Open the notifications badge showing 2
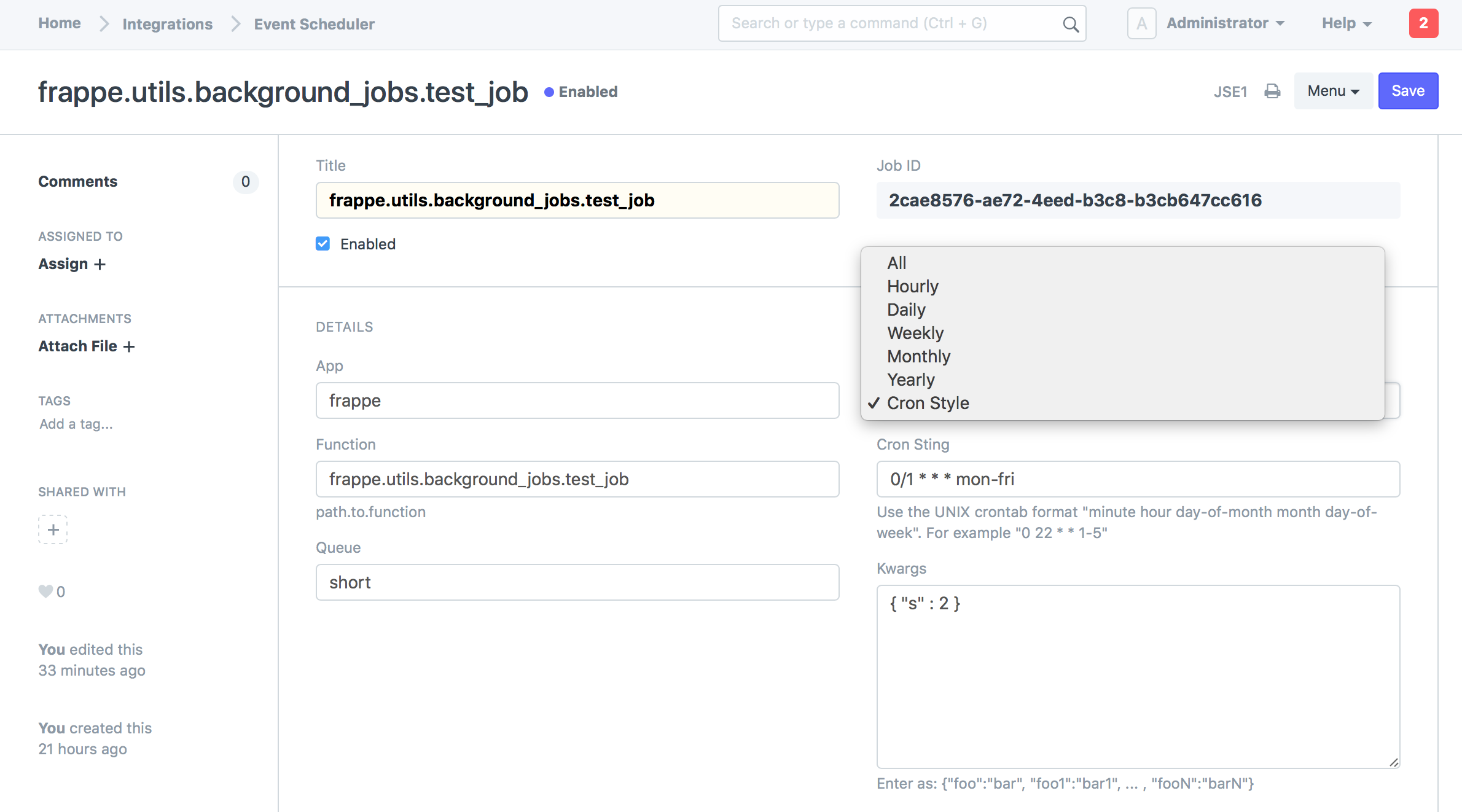This screenshot has height=812, width=1462. click(1424, 23)
